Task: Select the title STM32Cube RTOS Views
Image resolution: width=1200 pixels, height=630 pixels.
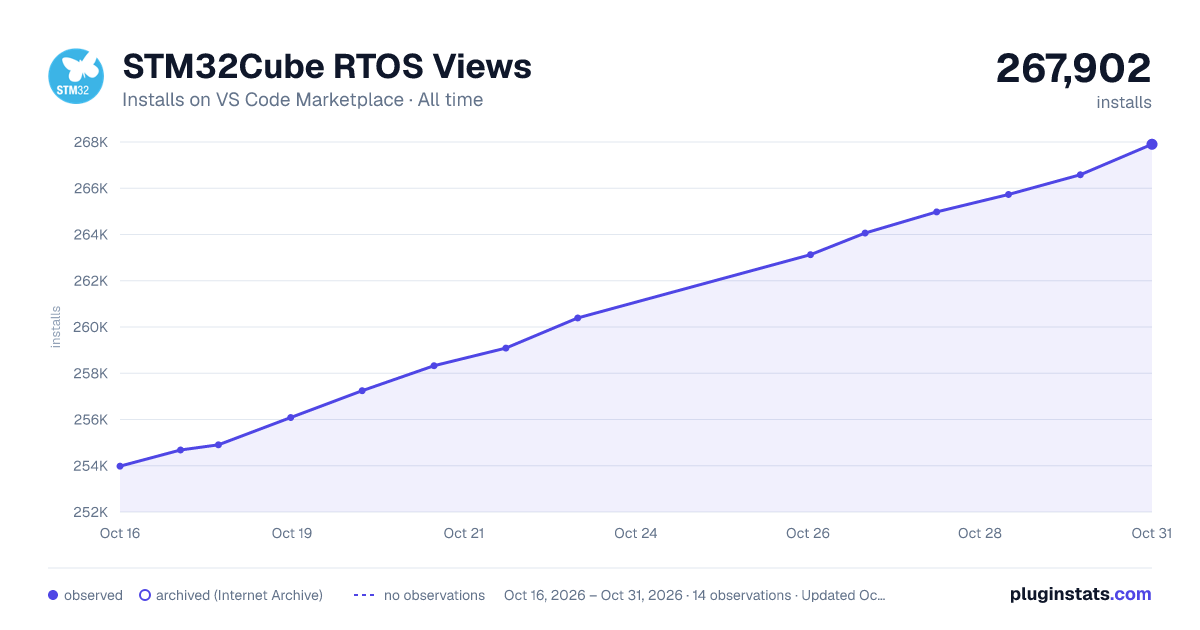Action: click(x=327, y=67)
